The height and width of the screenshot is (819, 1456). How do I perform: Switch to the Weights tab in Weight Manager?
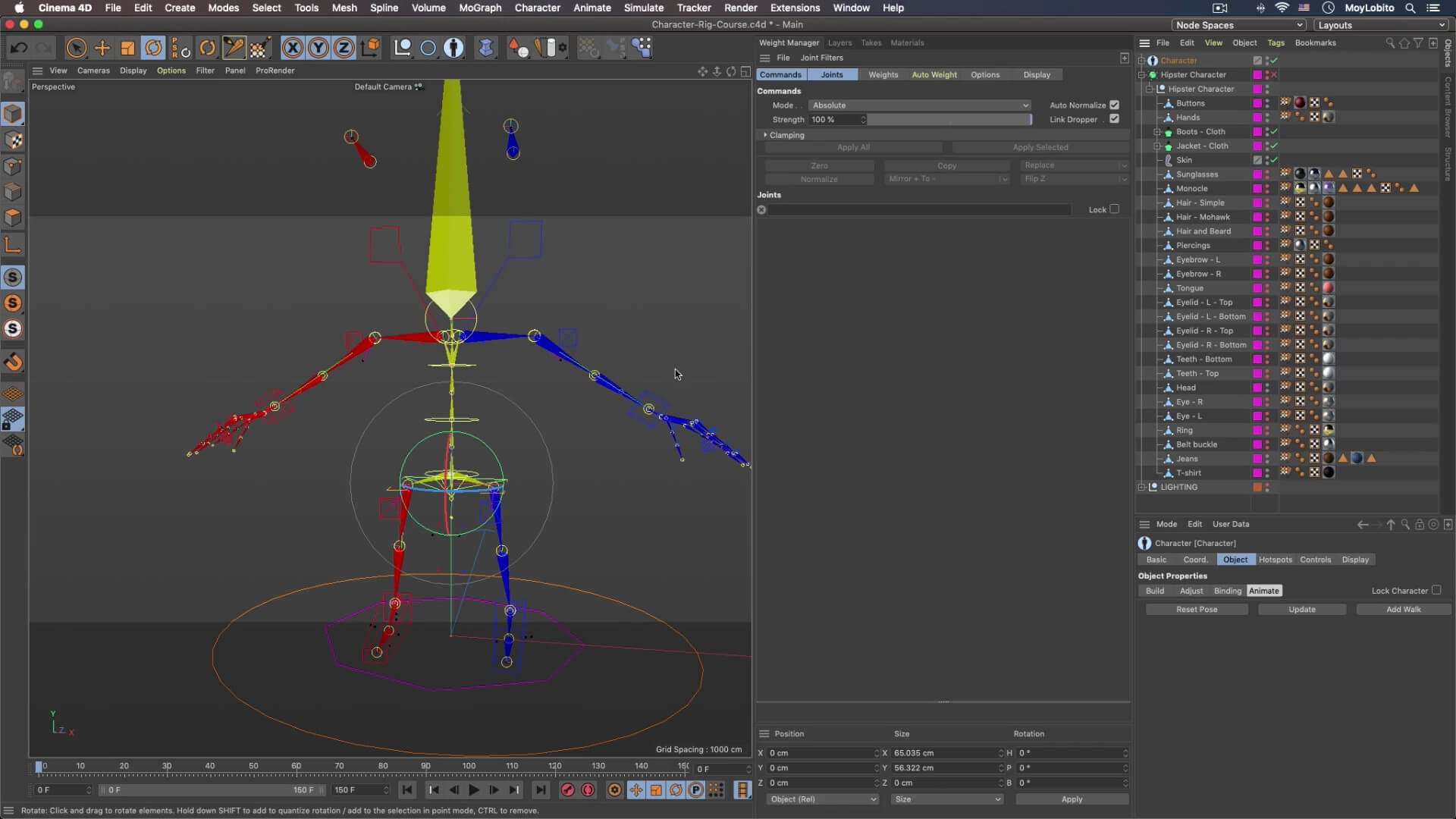click(882, 74)
